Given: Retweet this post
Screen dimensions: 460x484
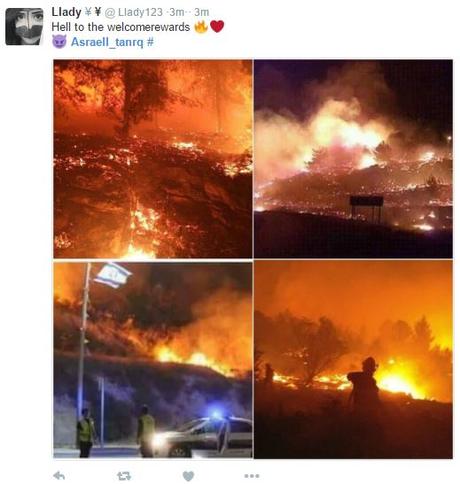Looking at the screenshot, I should click(124, 476).
